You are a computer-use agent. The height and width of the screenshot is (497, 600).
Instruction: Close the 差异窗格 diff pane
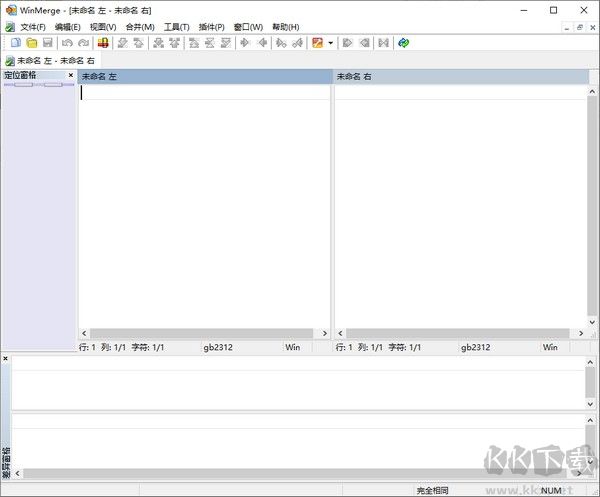pos(6,358)
